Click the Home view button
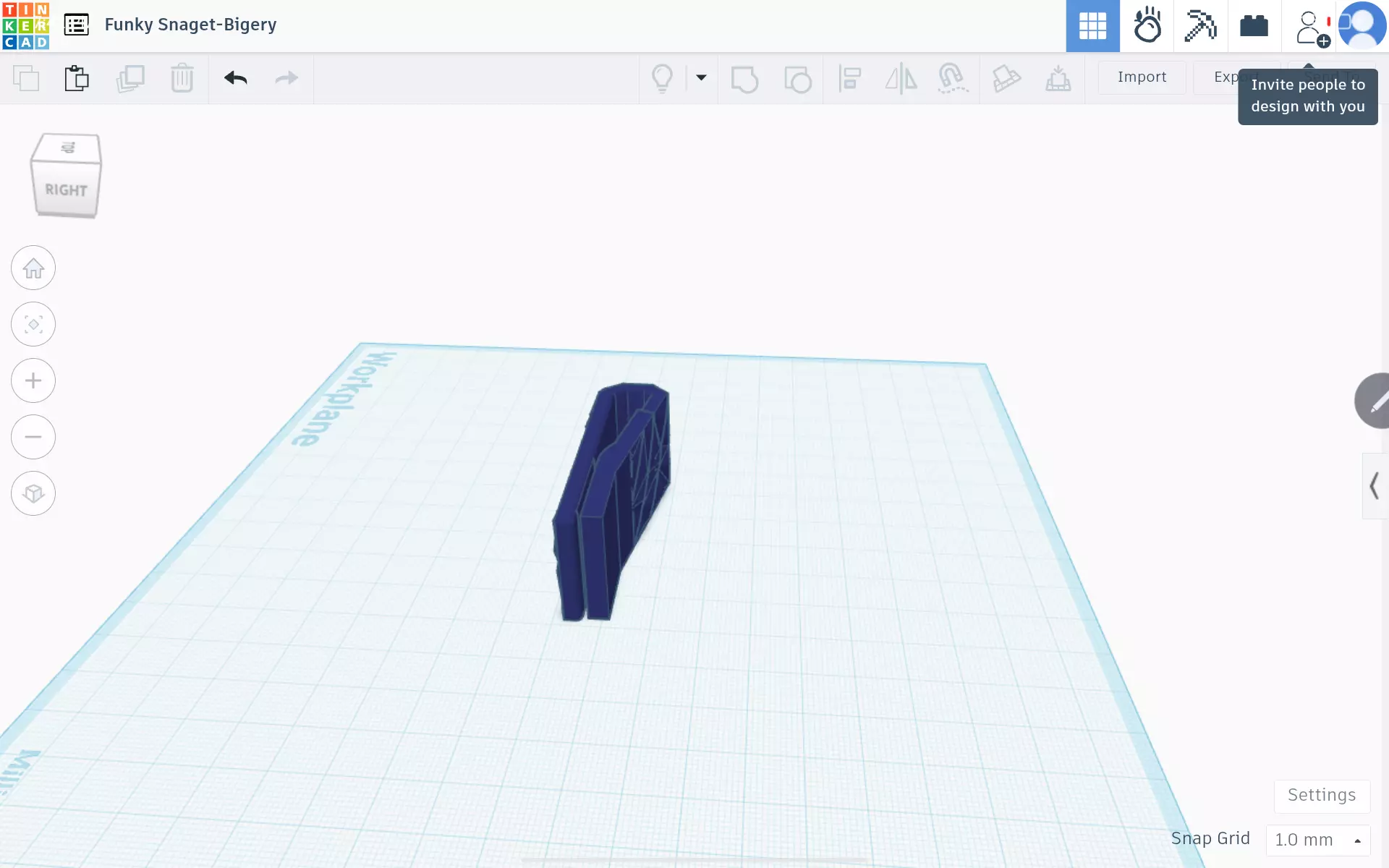 point(33,268)
